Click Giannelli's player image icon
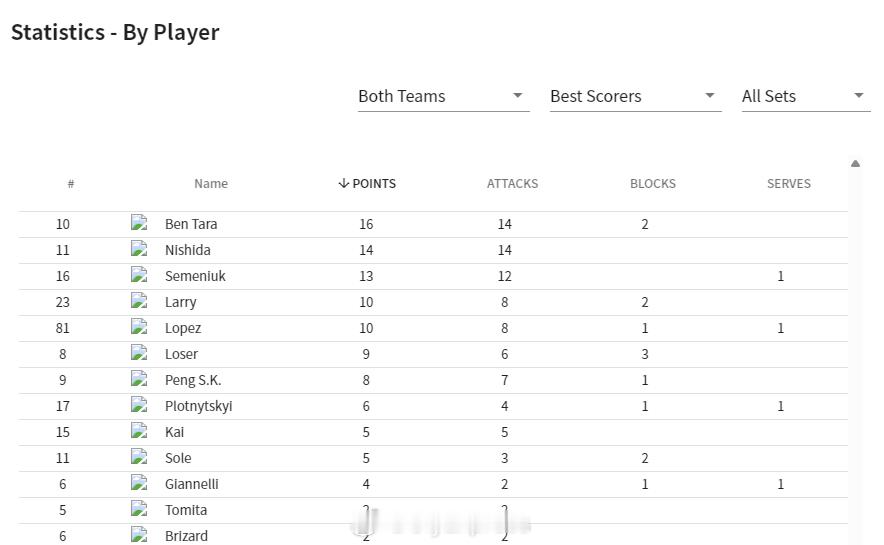The image size is (884, 545). (x=139, y=483)
